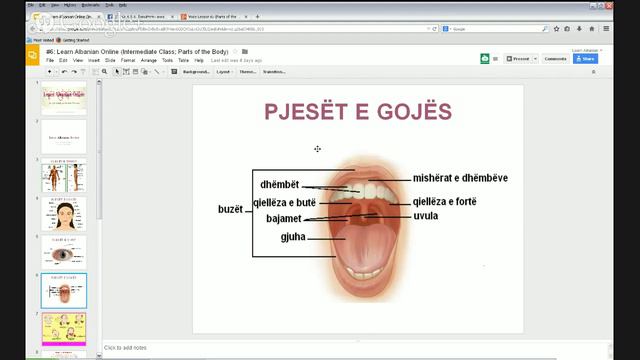
Task: Start the slideshow with Present button
Action: pyautogui.click(x=518, y=59)
